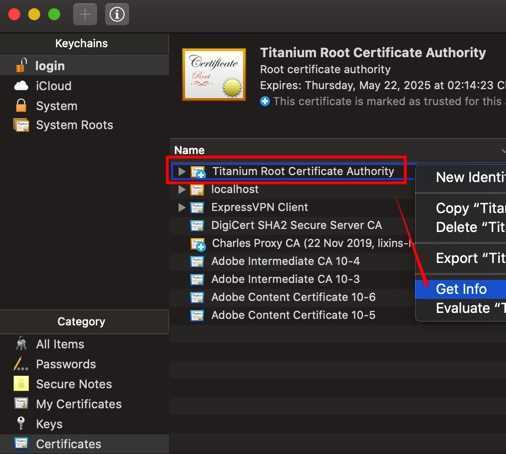Expand the Titanium Root Certificate Authority row

tap(182, 171)
